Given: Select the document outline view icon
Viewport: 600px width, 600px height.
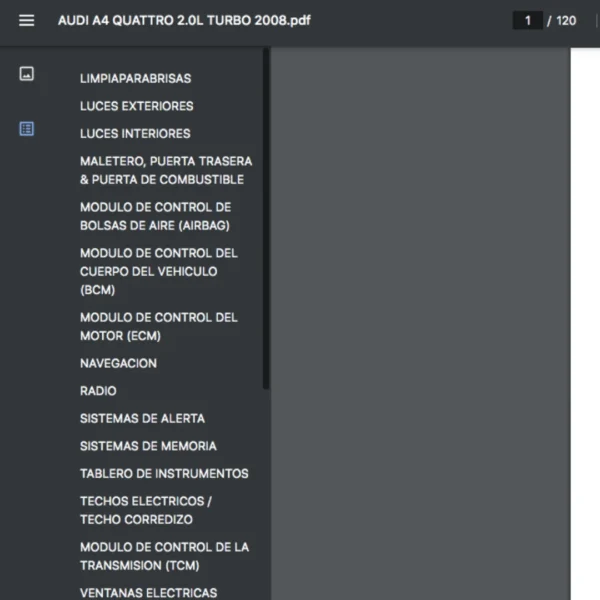Looking at the screenshot, I should tap(26, 129).
